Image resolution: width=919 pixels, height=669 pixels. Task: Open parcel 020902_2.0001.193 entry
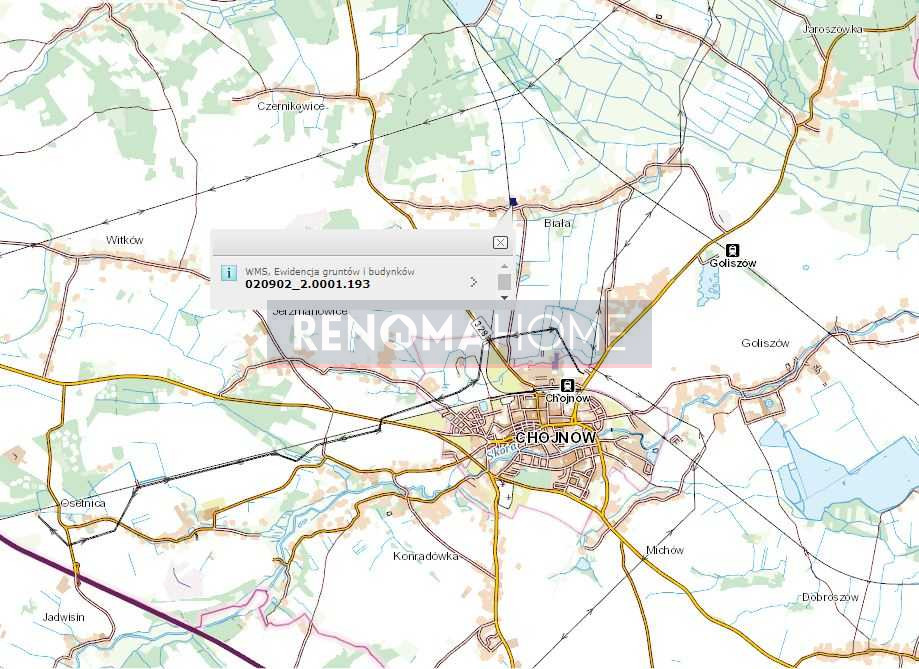pos(308,284)
